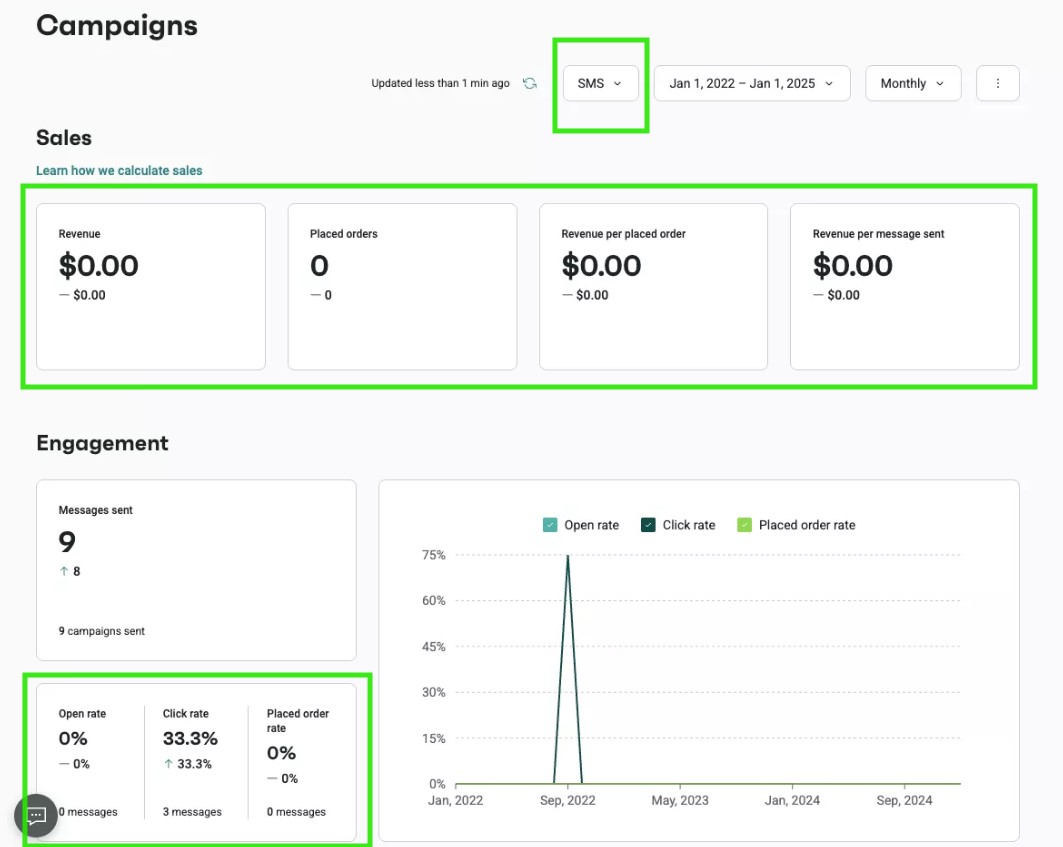1063x847 pixels.
Task: Click the Sep, 2024 axis label
Action: coord(904,800)
